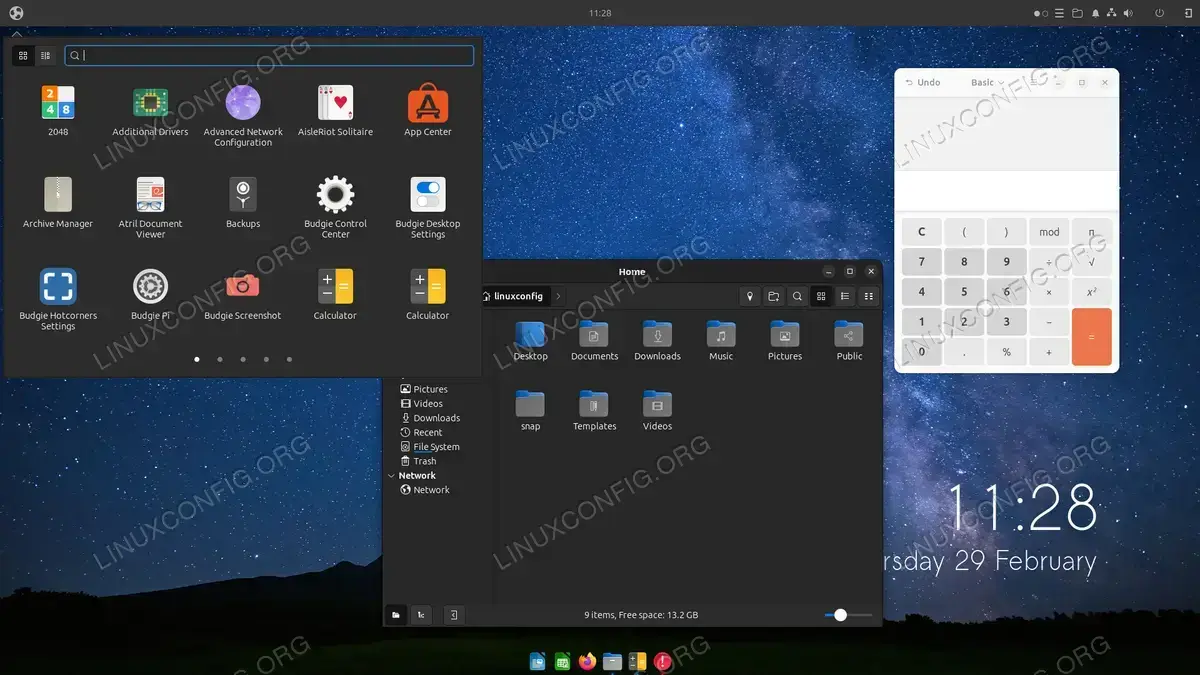Click the calculator C clear button
The image size is (1200, 675).
[922, 232]
